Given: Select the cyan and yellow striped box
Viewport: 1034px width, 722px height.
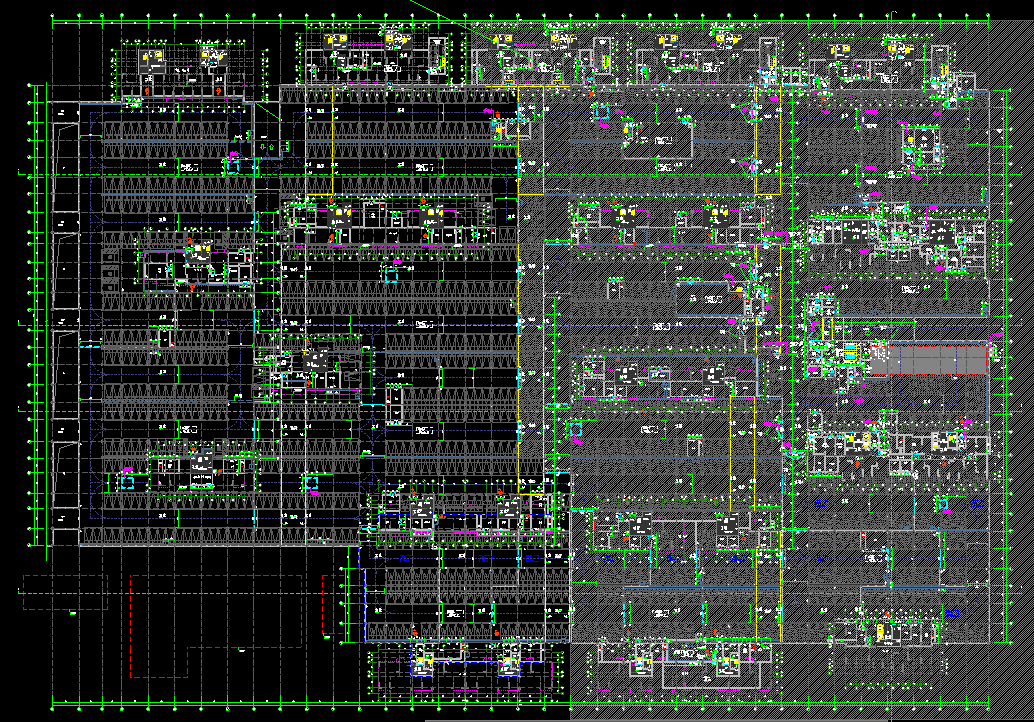Looking at the screenshot, I should click(850, 353).
